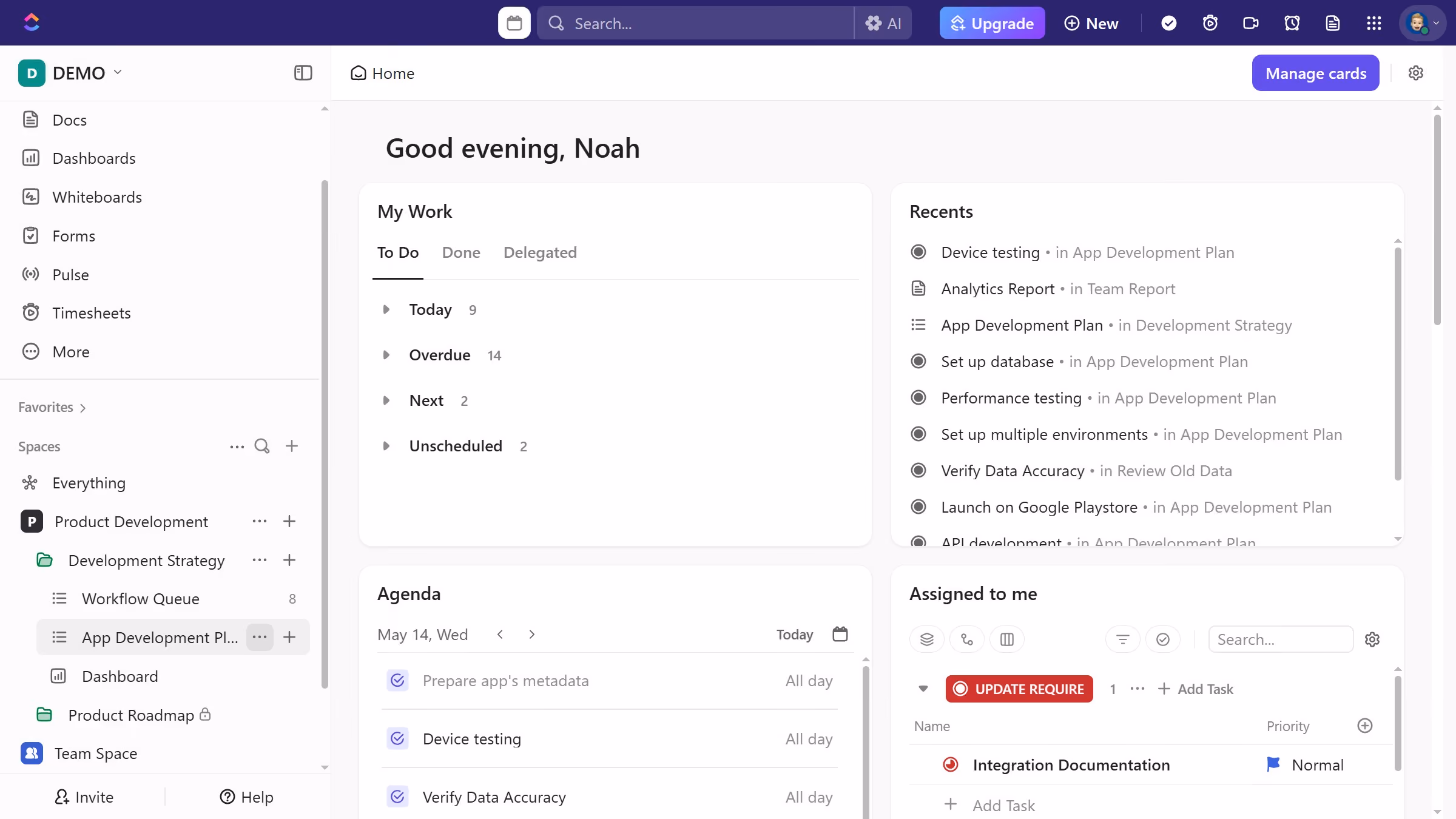Focus the top Search bar
Image resolution: width=1456 pixels, height=819 pixels.
(x=696, y=23)
